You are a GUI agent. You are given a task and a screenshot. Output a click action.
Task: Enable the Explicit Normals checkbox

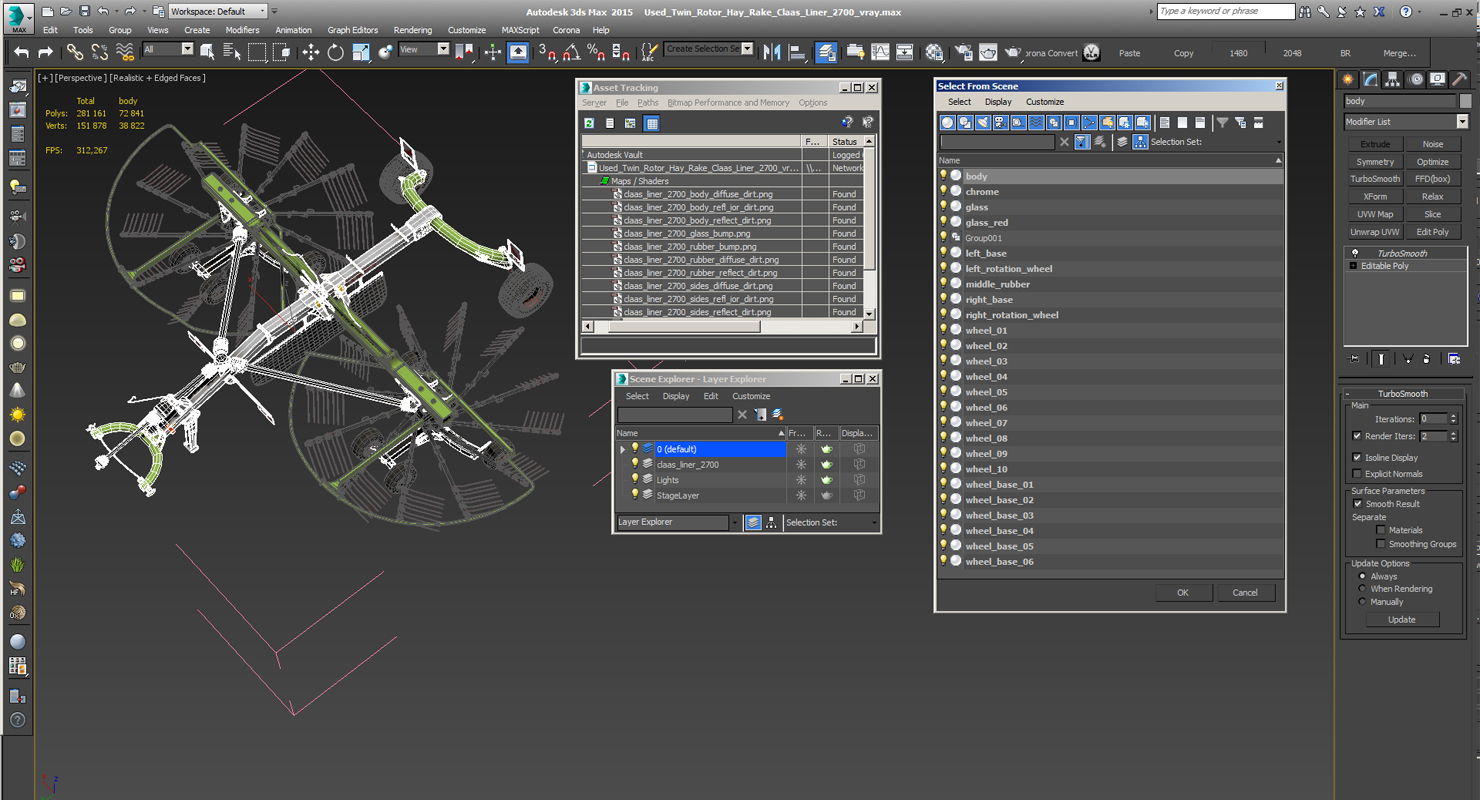1357,474
